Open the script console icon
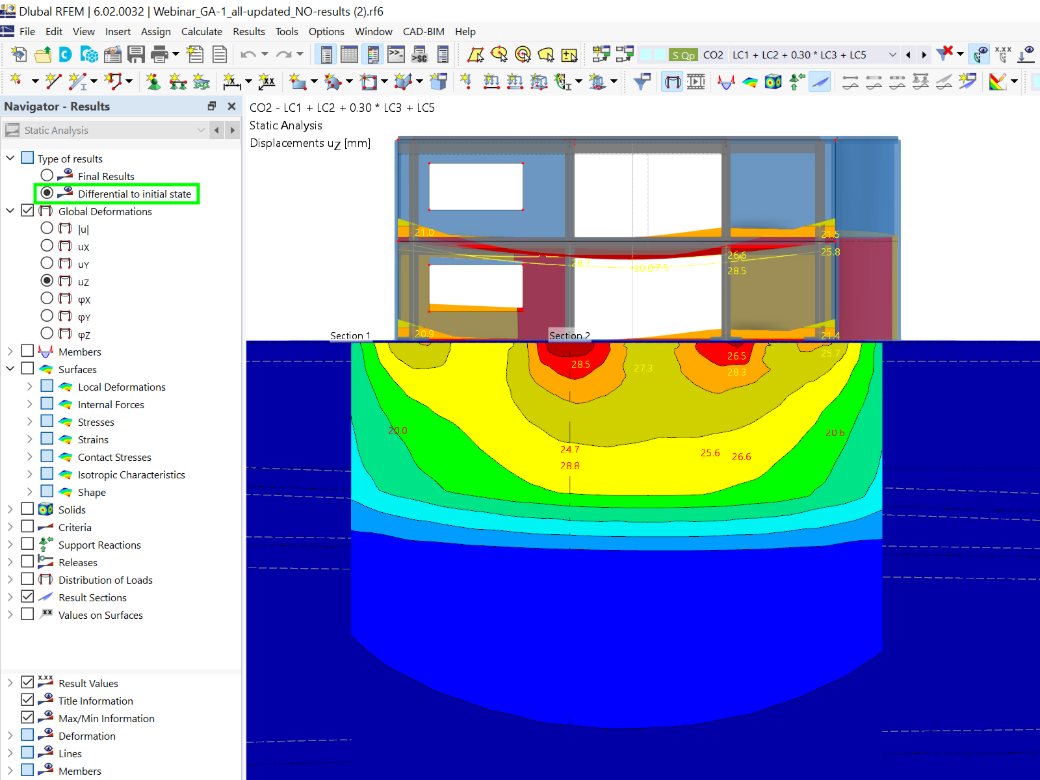1040x780 pixels. (396, 54)
